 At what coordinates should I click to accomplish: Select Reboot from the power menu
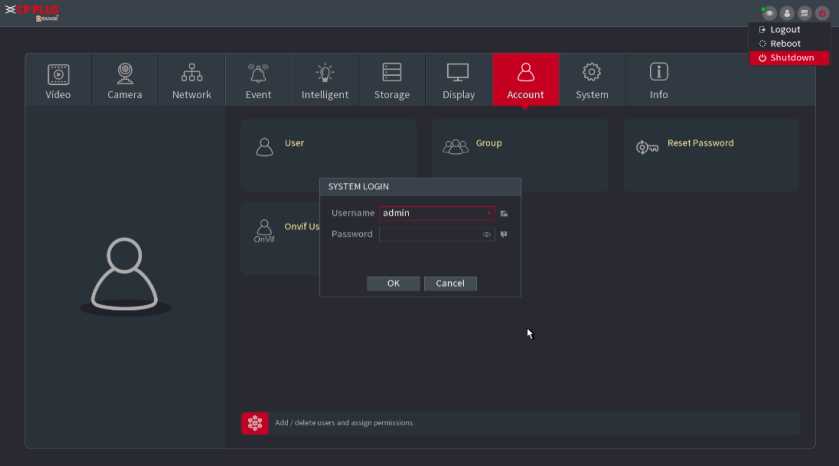point(784,44)
